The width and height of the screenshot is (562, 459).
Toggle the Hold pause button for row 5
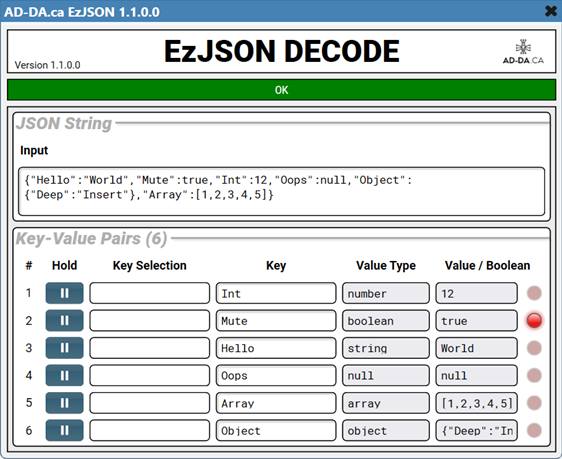click(x=65, y=403)
